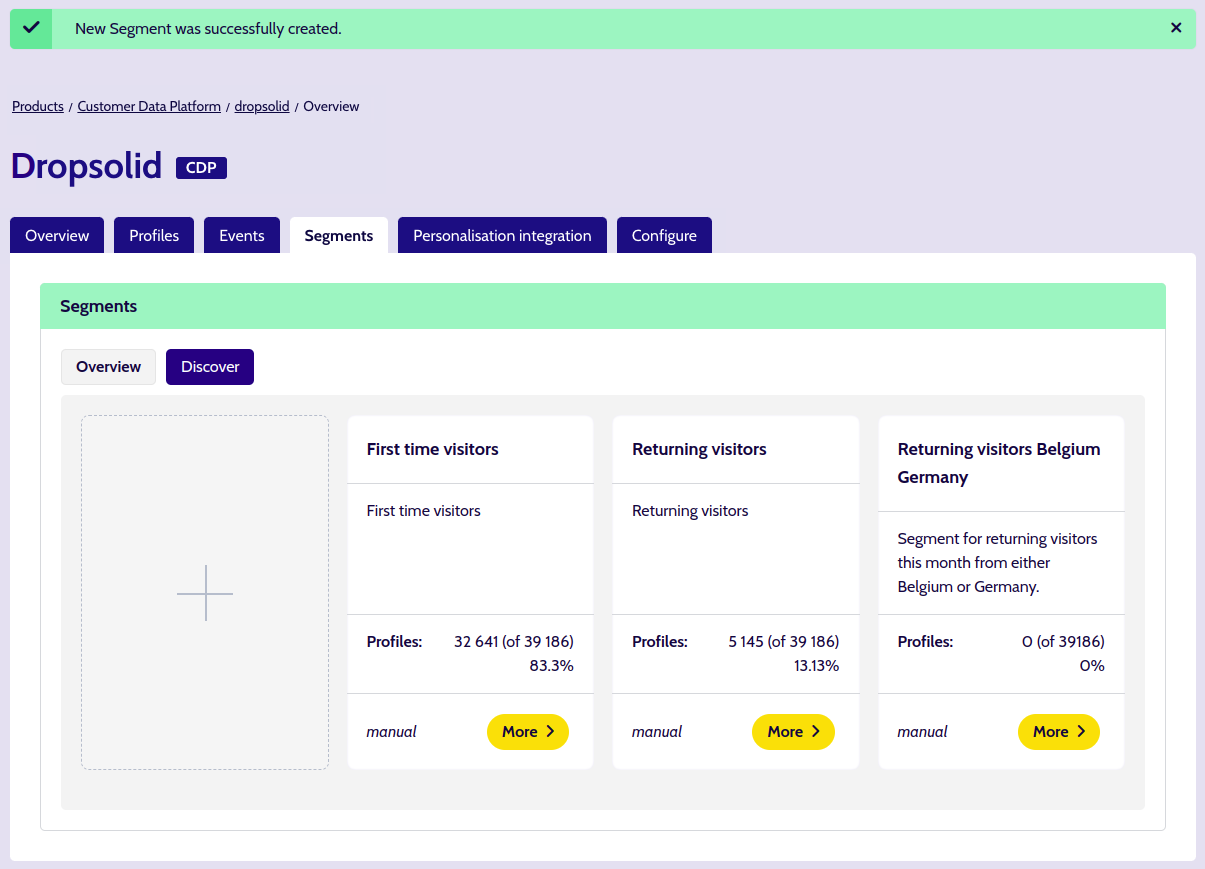Click the 32 641 (of 39 186) profile count
1205x869 pixels.
pyautogui.click(x=514, y=641)
